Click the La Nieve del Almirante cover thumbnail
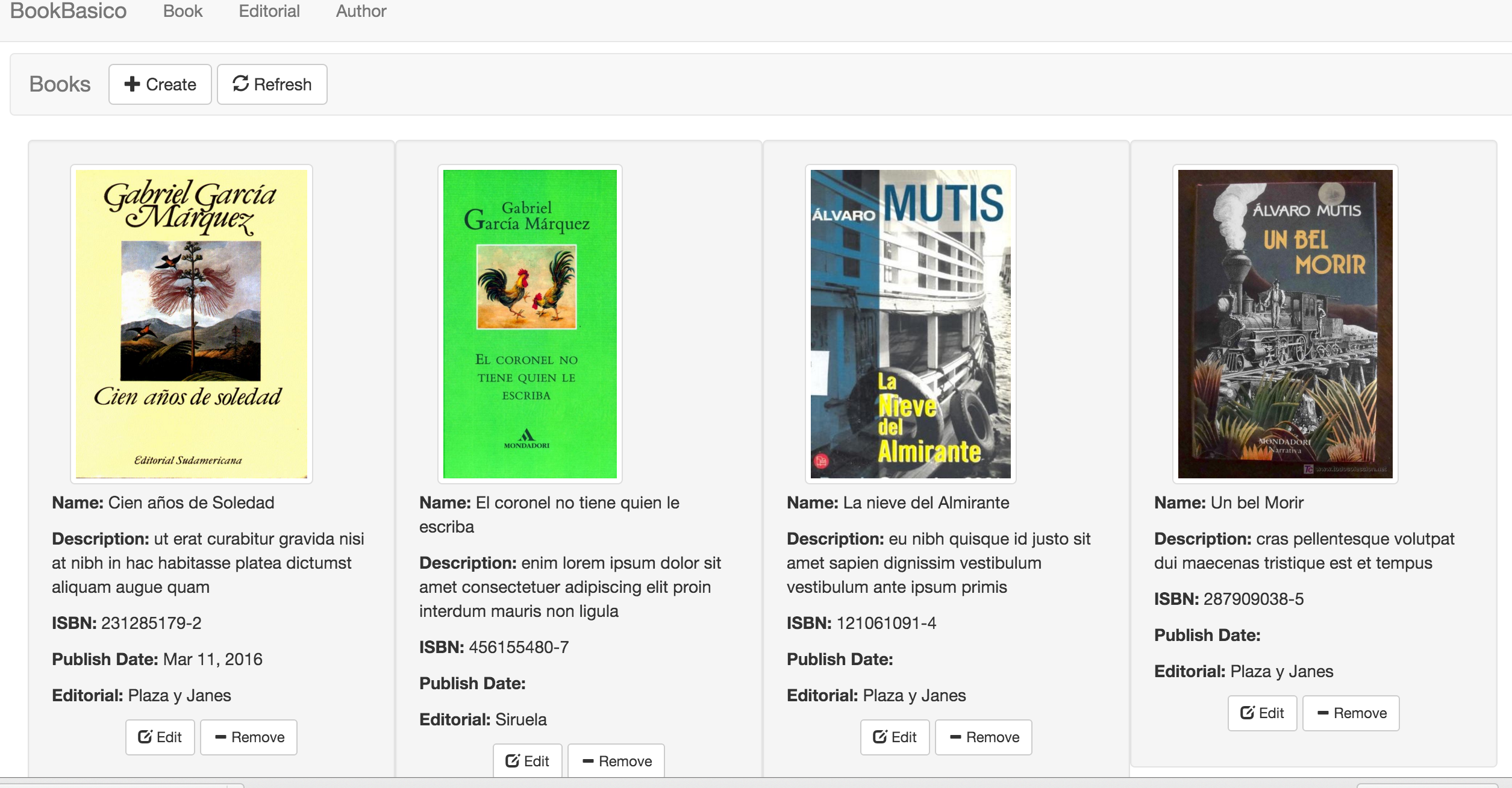 tap(911, 324)
